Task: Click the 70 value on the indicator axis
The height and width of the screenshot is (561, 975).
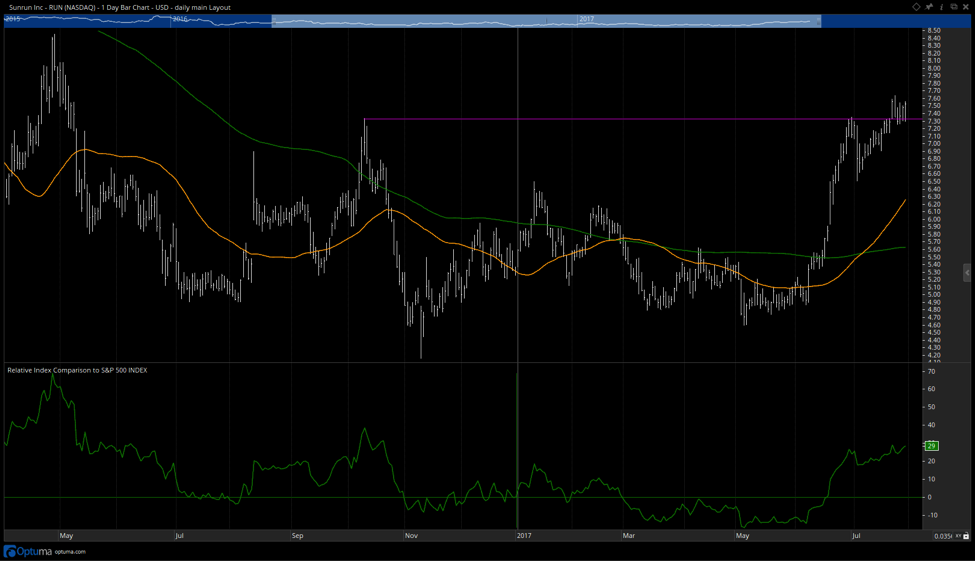Action: [x=931, y=371]
